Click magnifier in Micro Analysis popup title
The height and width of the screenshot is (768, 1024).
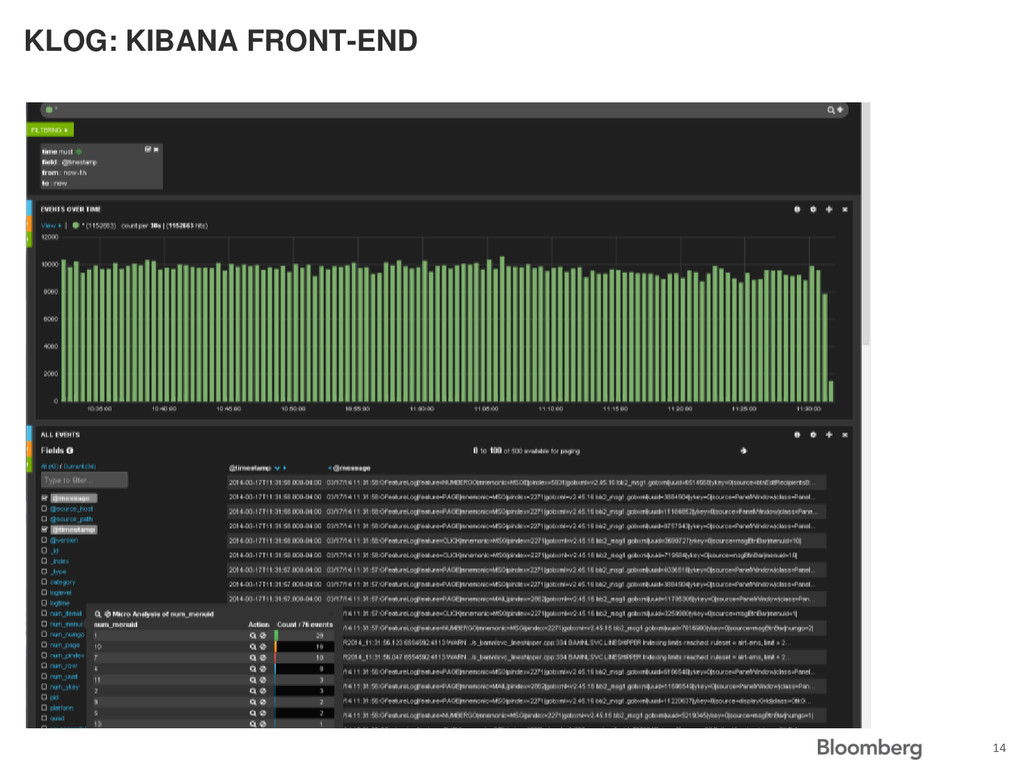coord(97,615)
